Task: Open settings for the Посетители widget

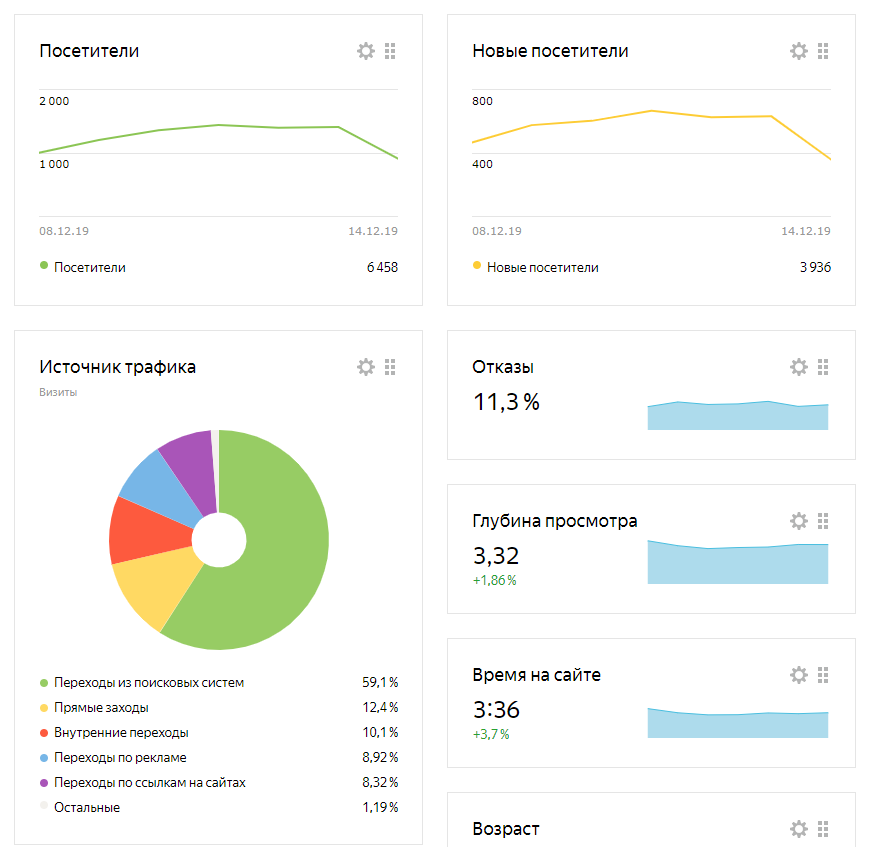Action: [366, 50]
